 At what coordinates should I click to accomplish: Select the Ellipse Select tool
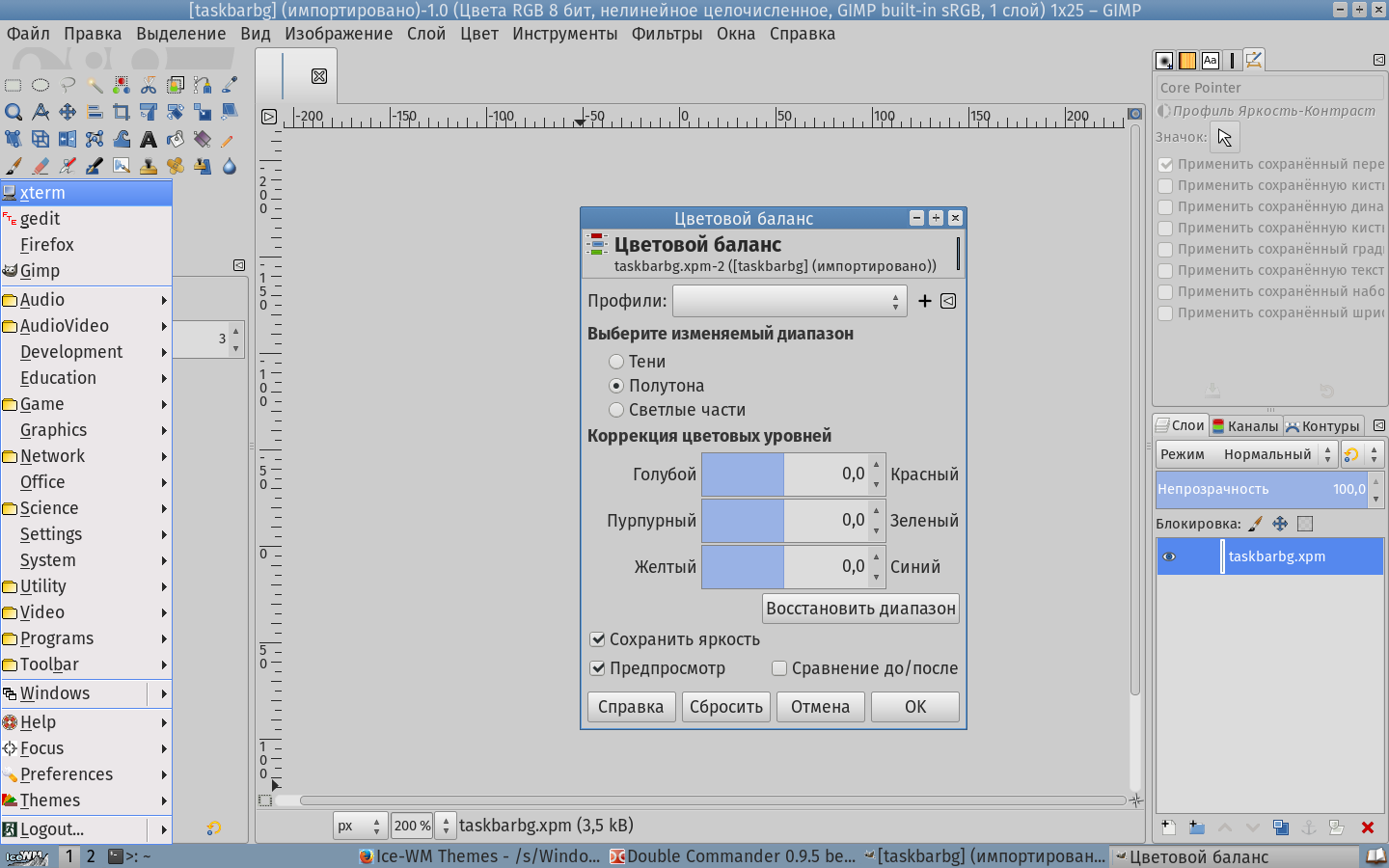click(41, 85)
